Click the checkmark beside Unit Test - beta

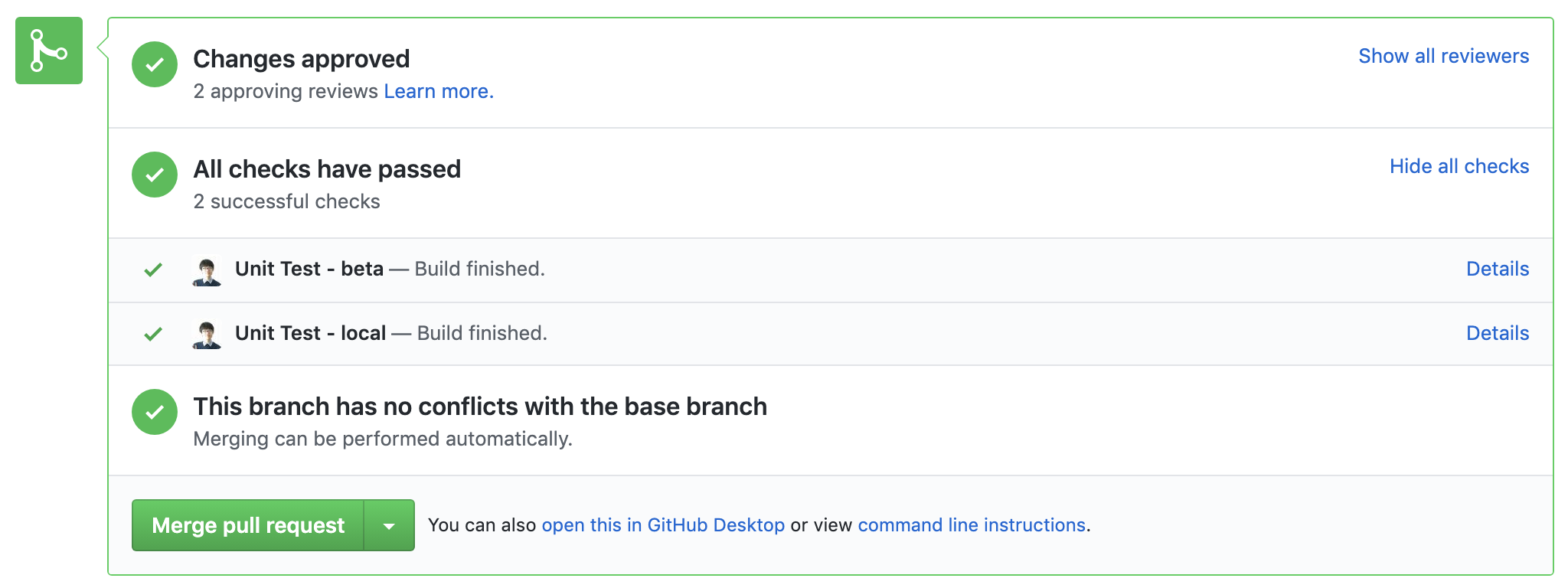pyautogui.click(x=153, y=269)
